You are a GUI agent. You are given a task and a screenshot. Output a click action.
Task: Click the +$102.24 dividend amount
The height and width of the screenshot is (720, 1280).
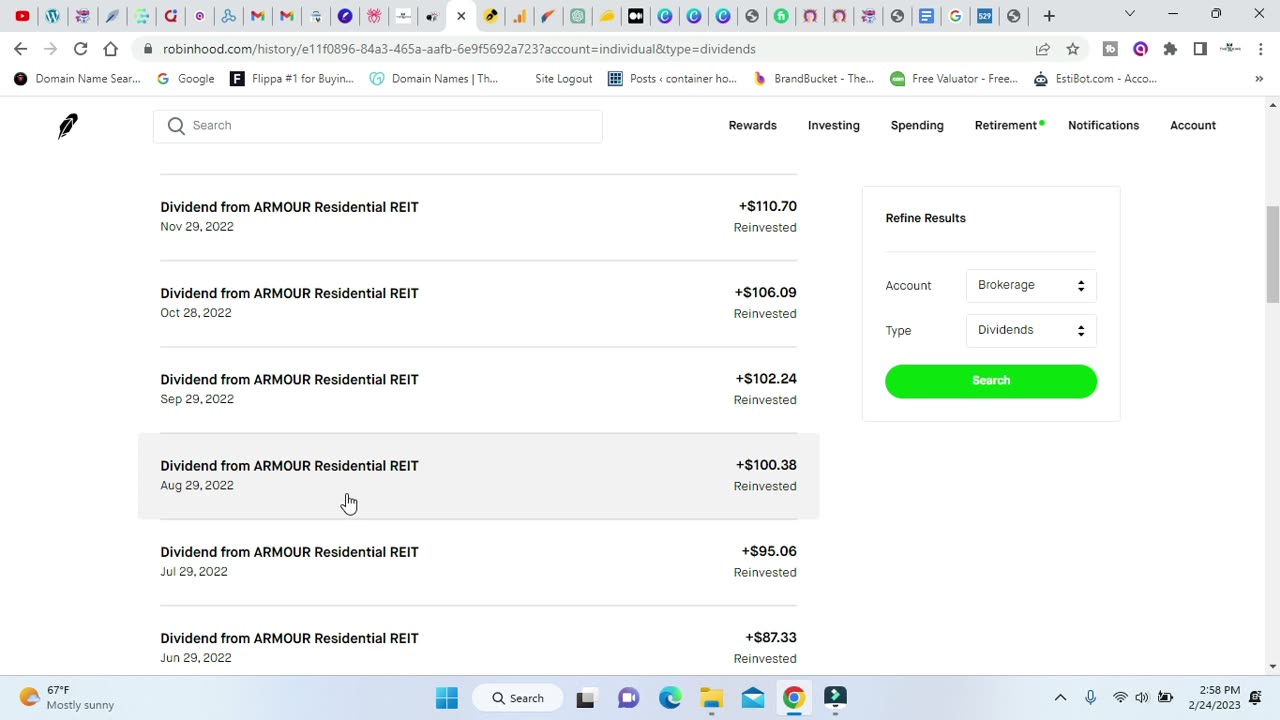coord(766,378)
